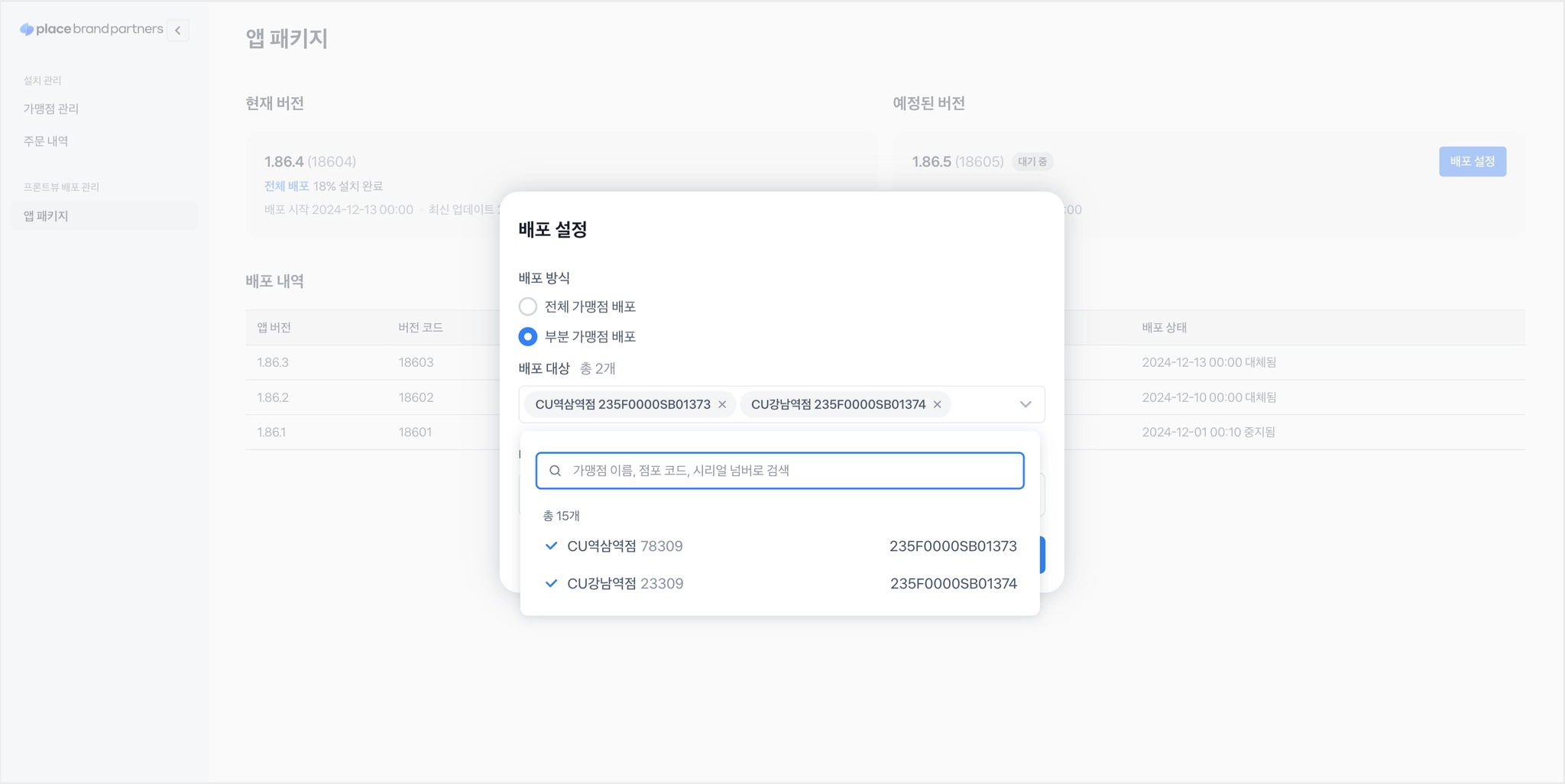The width and height of the screenshot is (1565, 784).
Task: Remove the CU강남역점 chip with its X
Action: 937,404
